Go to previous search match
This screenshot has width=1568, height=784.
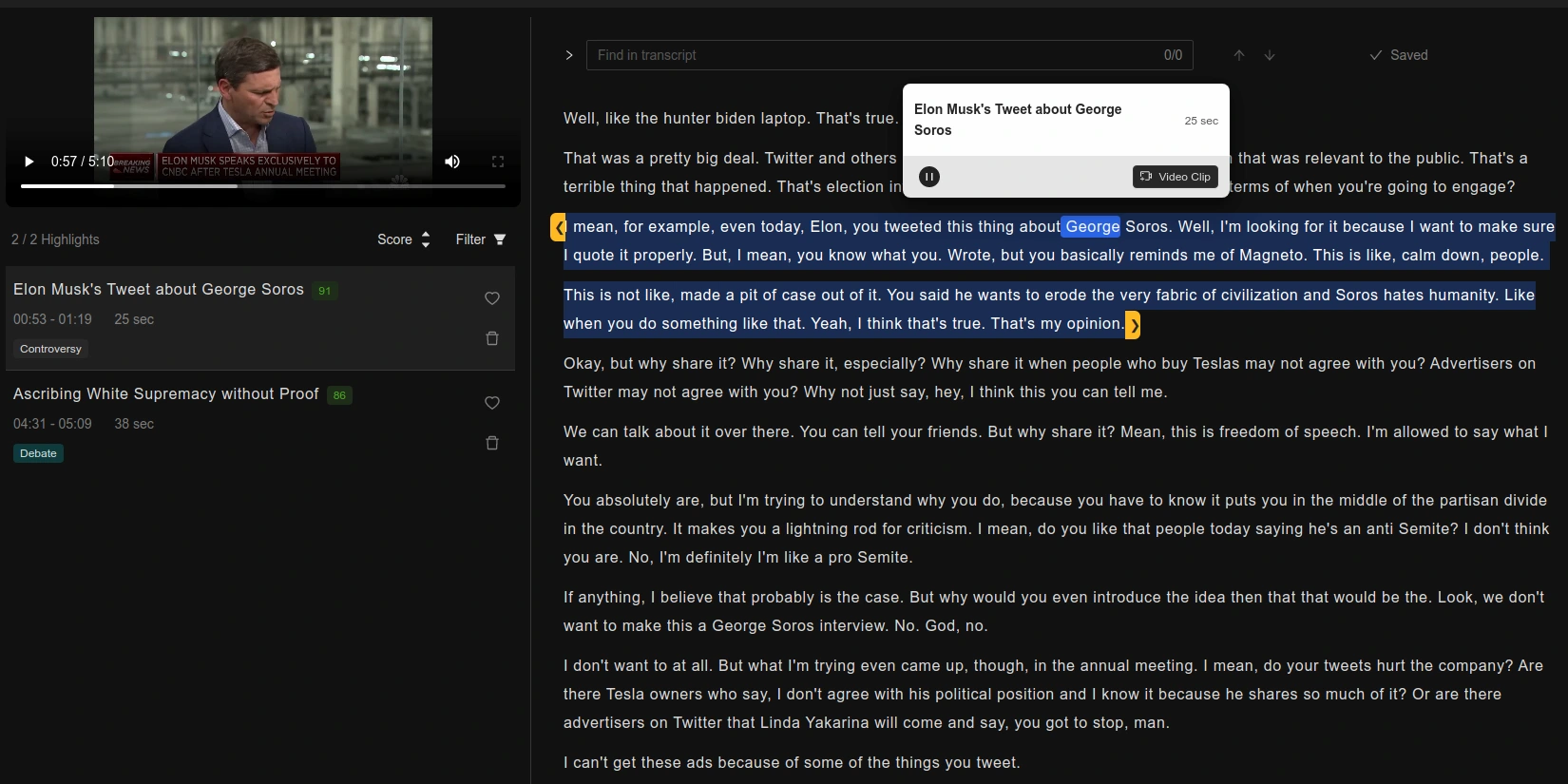(x=1239, y=55)
